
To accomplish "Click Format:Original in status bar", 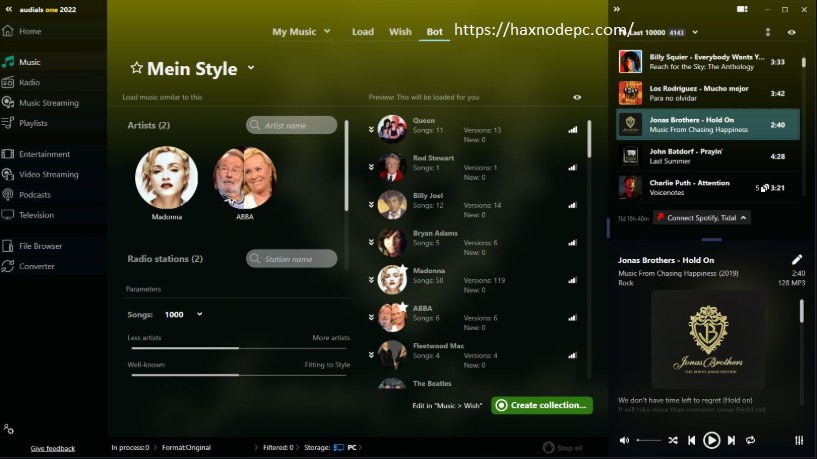I will pyautogui.click(x=187, y=447).
